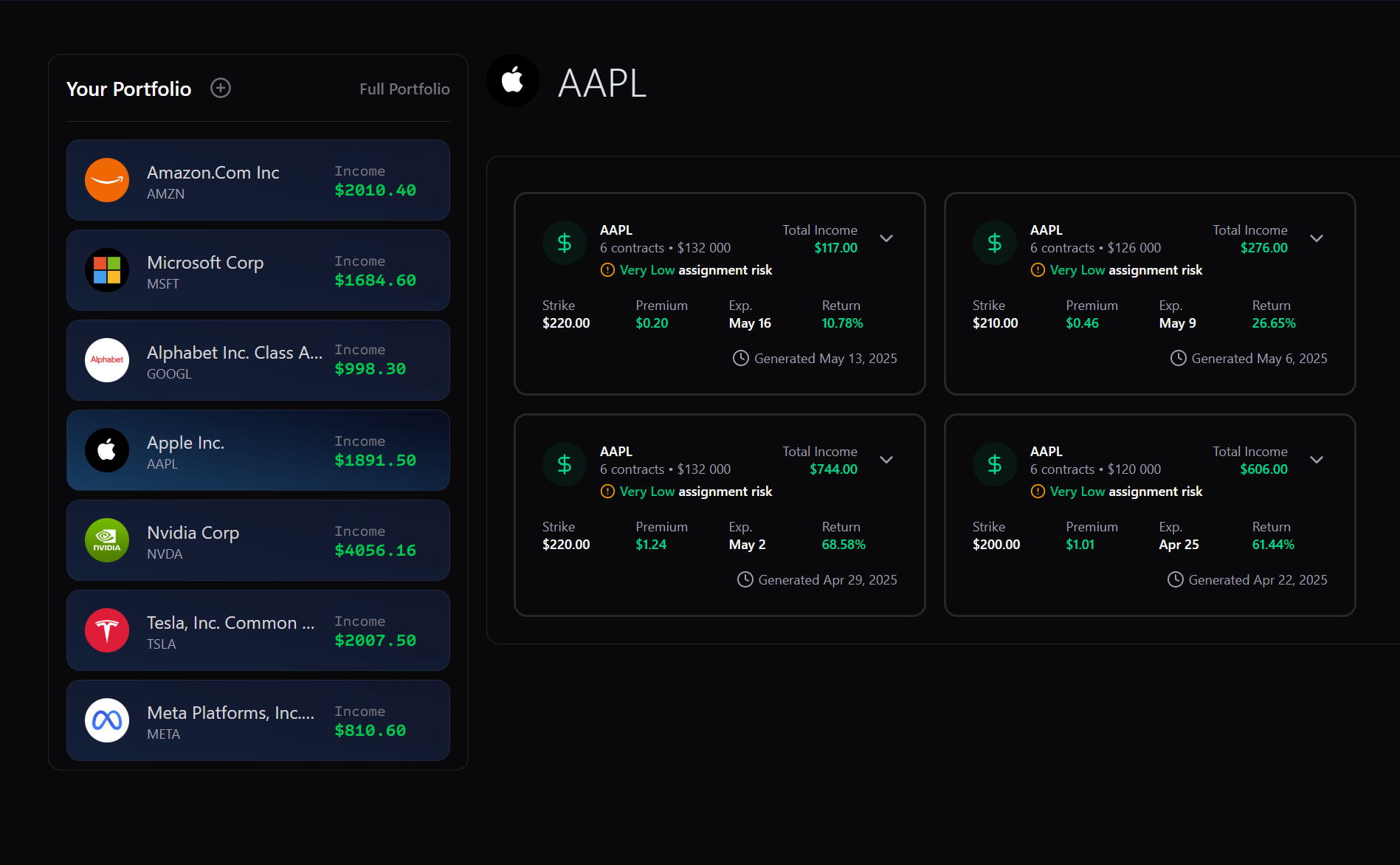Click Tesla income value $2007.50
This screenshot has width=1400, height=865.
click(375, 641)
